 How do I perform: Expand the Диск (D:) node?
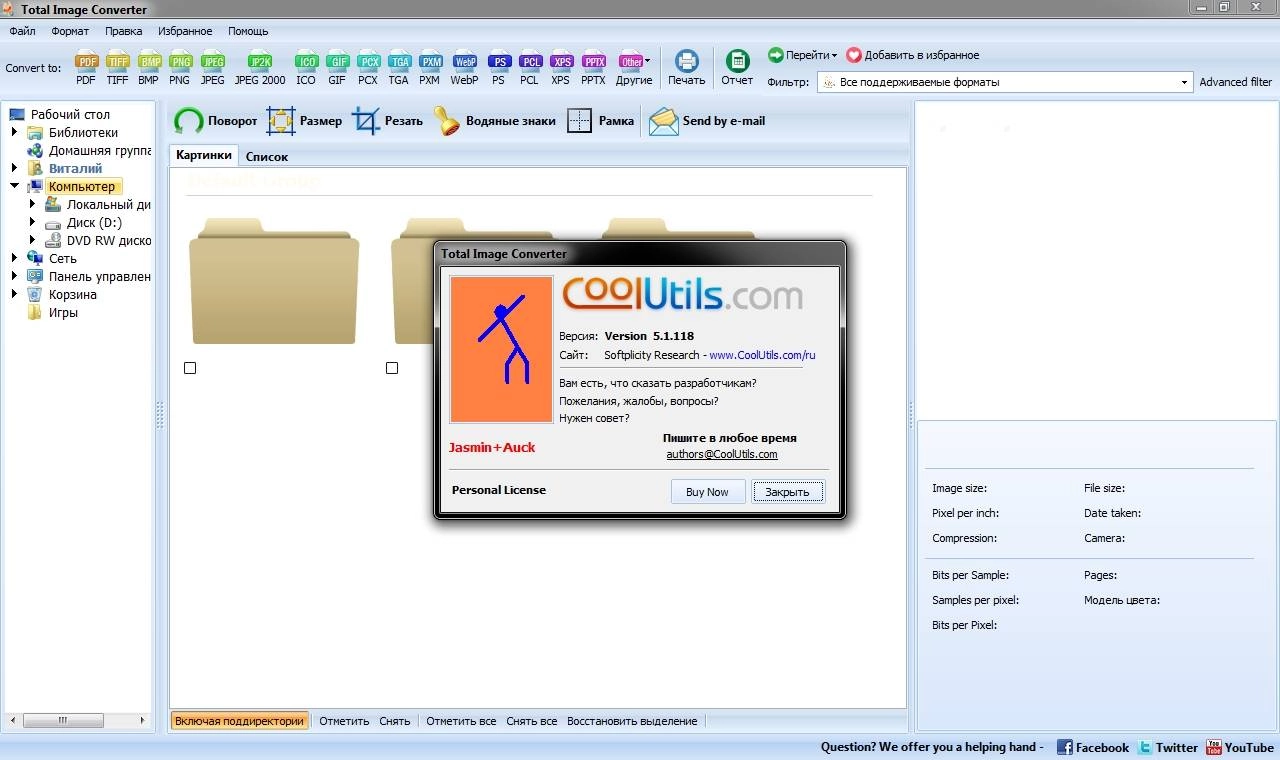click(x=33, y=222)
